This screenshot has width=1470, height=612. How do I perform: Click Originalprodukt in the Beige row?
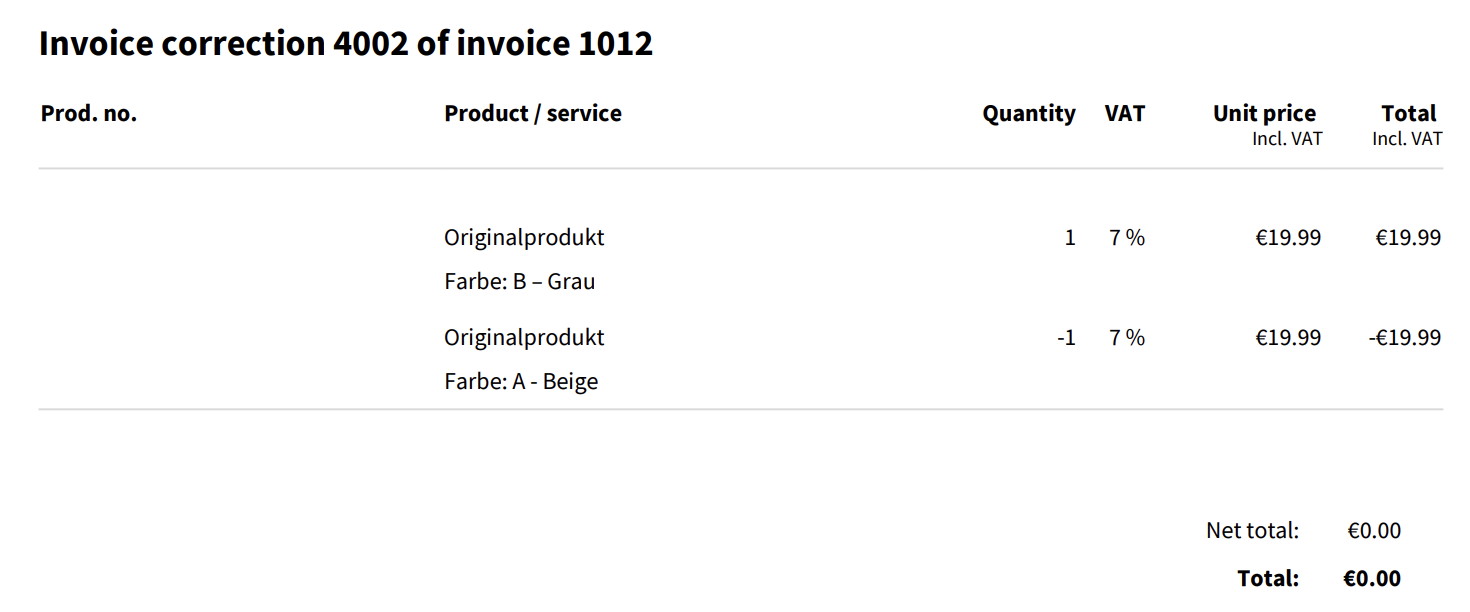coord(524,338)
